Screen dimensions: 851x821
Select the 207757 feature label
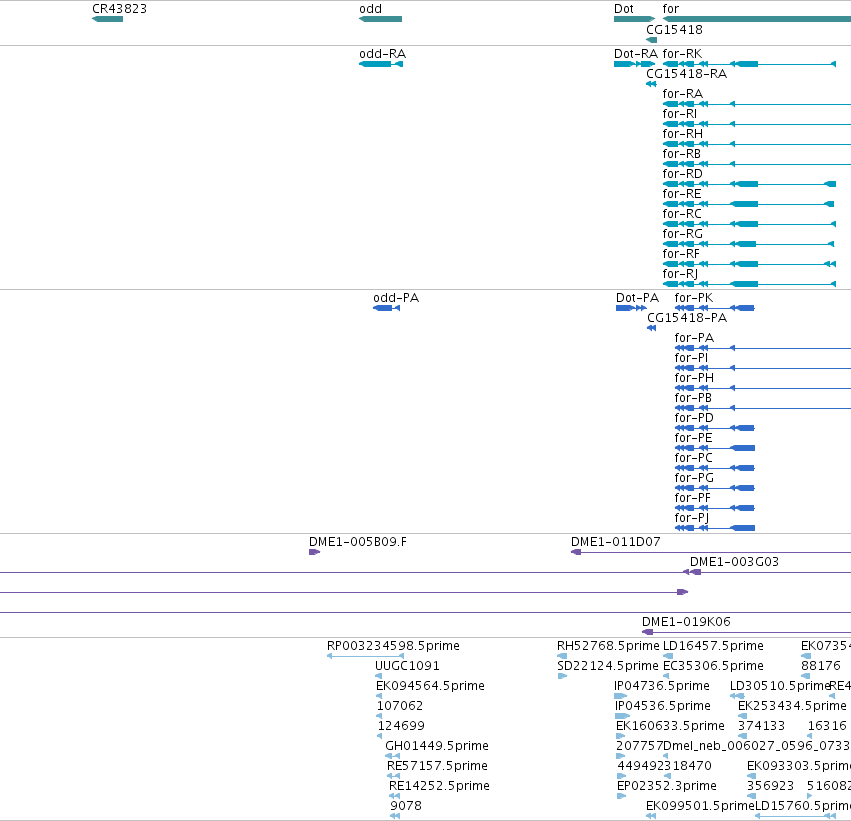coord(639,746)
